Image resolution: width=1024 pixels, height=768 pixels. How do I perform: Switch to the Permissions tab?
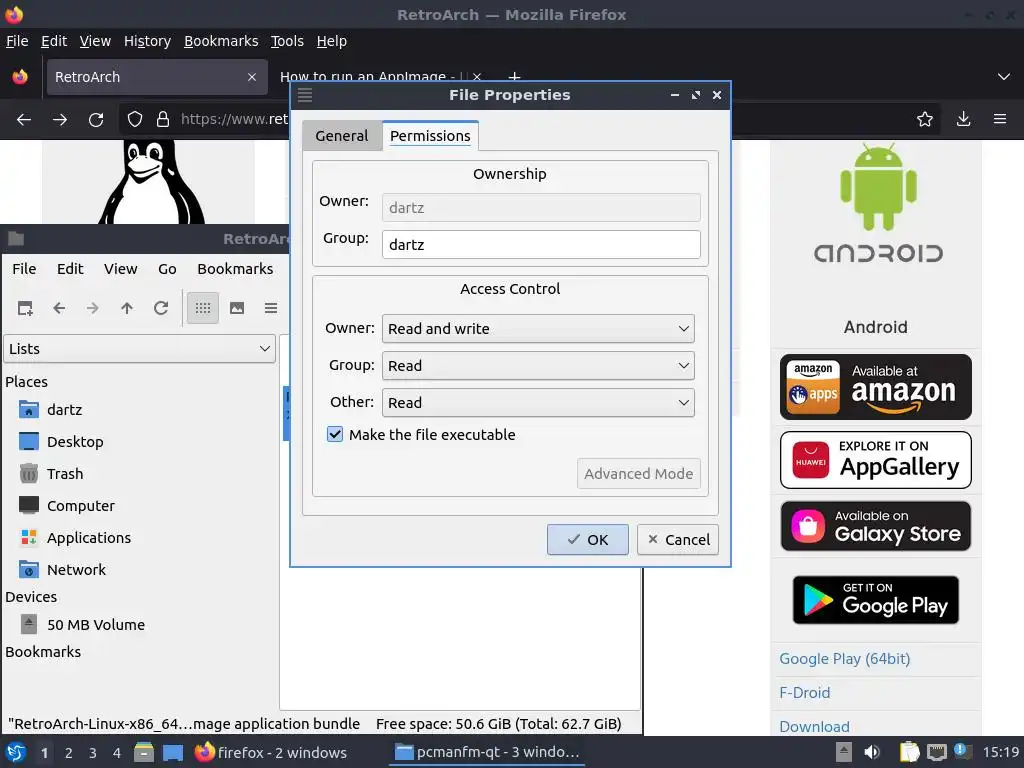[x=430, y=136]
